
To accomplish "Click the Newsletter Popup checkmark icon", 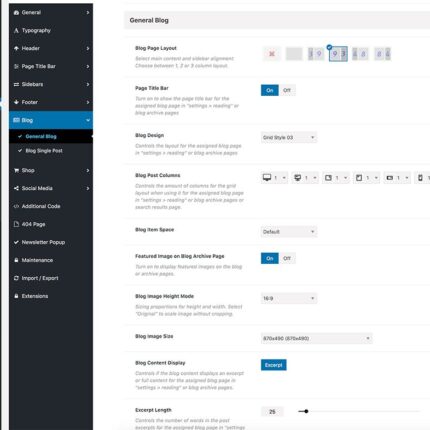I will point(16,242).
